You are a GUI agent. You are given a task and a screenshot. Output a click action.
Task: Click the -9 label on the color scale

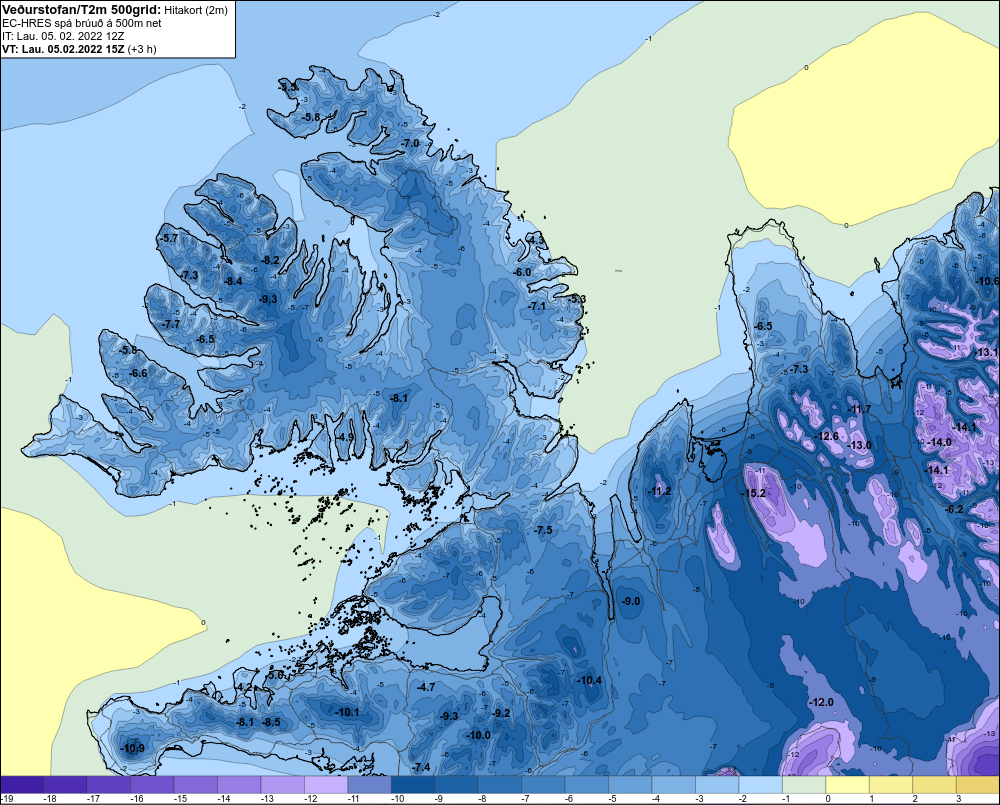click(x=440, y=799)
